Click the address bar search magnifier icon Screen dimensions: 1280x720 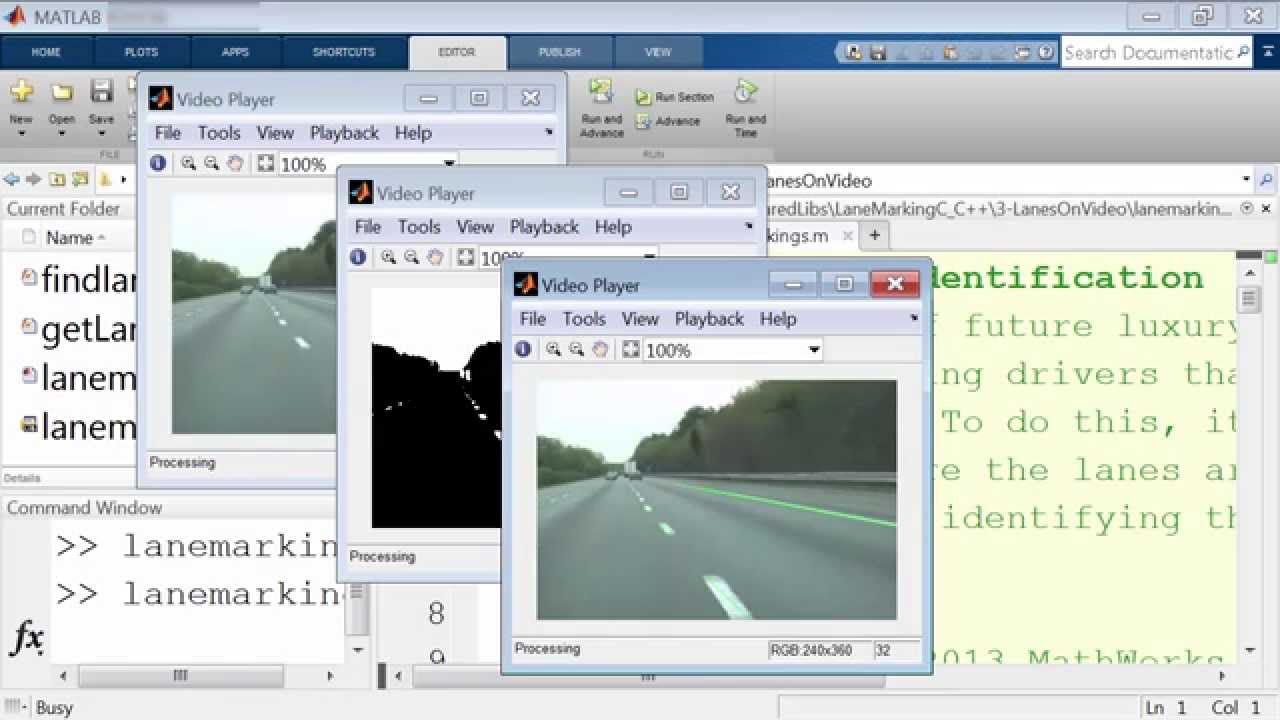pyautogui.click(x=1266, y=180)
